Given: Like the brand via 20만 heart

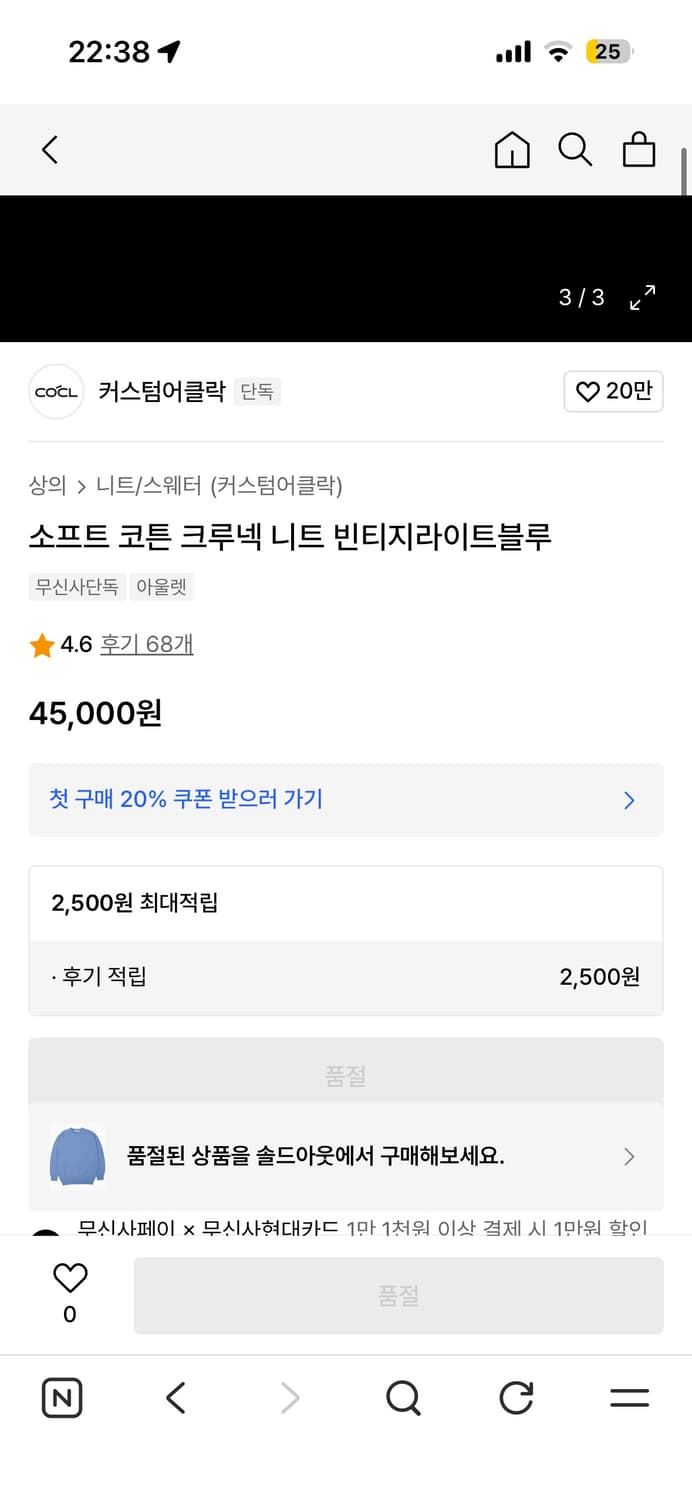Looking at the screenshot, I should 613,391.
